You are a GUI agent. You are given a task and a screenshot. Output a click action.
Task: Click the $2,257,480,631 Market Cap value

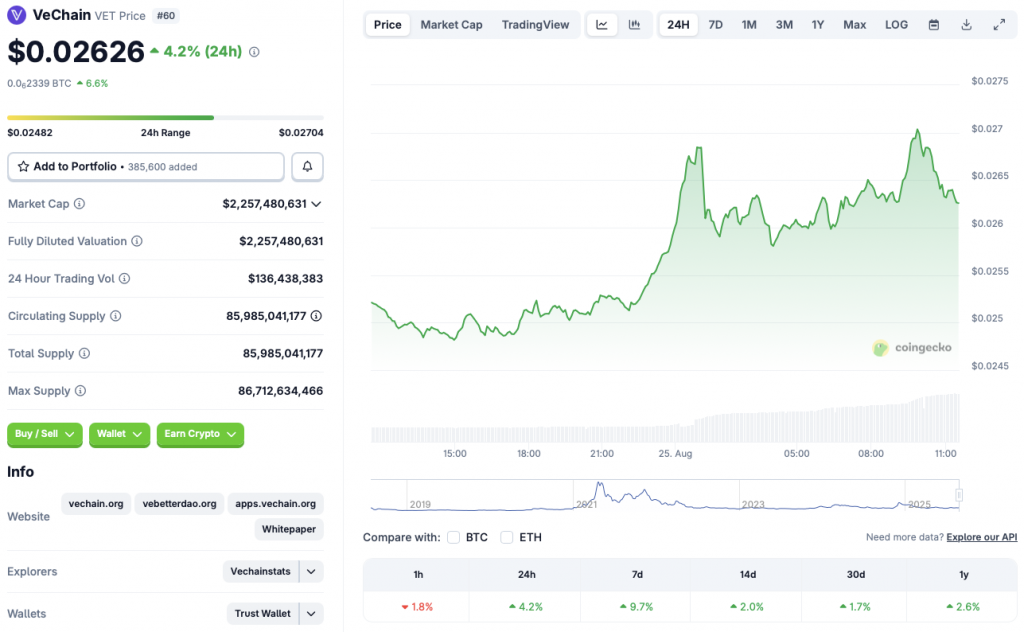pyautogui.click(x=264, y=204)
